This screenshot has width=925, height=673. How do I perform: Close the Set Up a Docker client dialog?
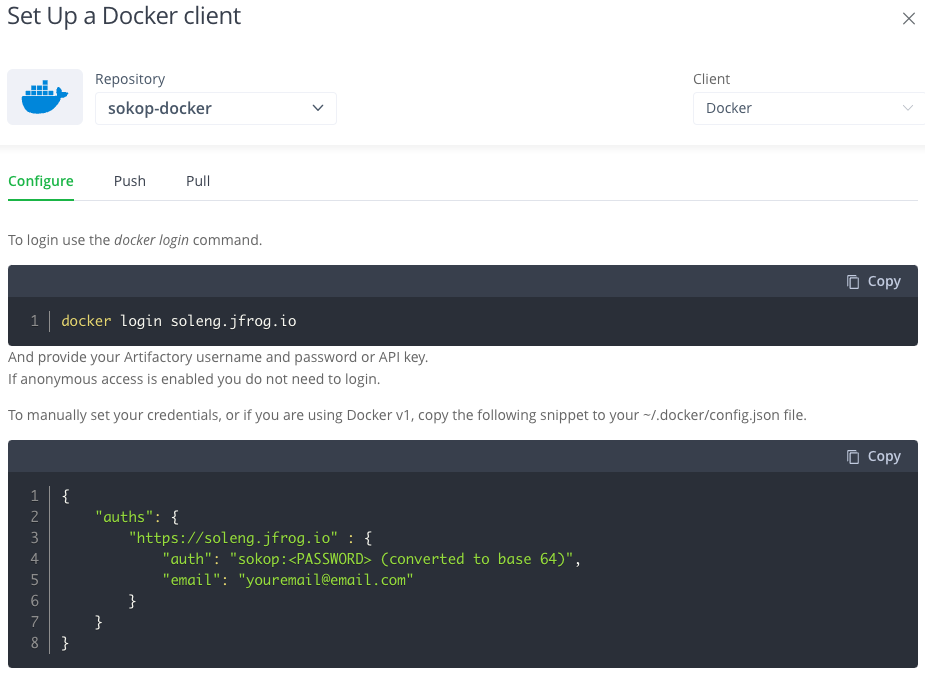(908, 19)
